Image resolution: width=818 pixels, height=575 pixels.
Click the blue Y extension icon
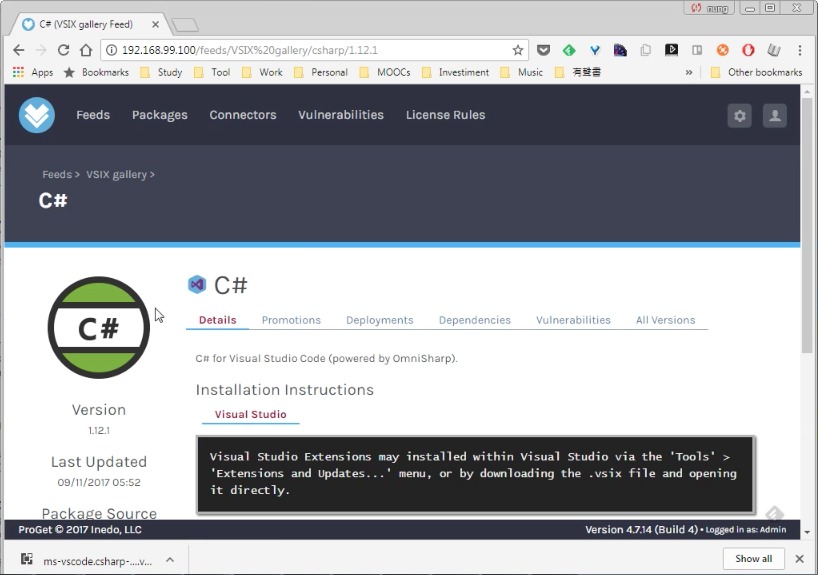coord(595,50)
